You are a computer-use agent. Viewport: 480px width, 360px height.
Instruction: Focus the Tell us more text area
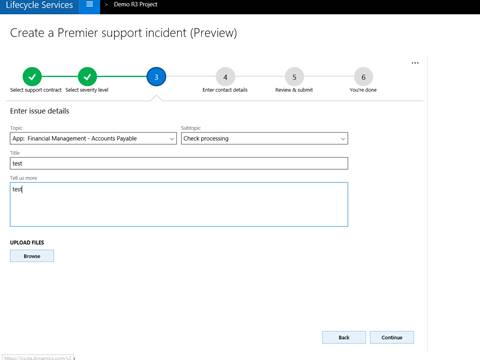(x=179, y=204)
